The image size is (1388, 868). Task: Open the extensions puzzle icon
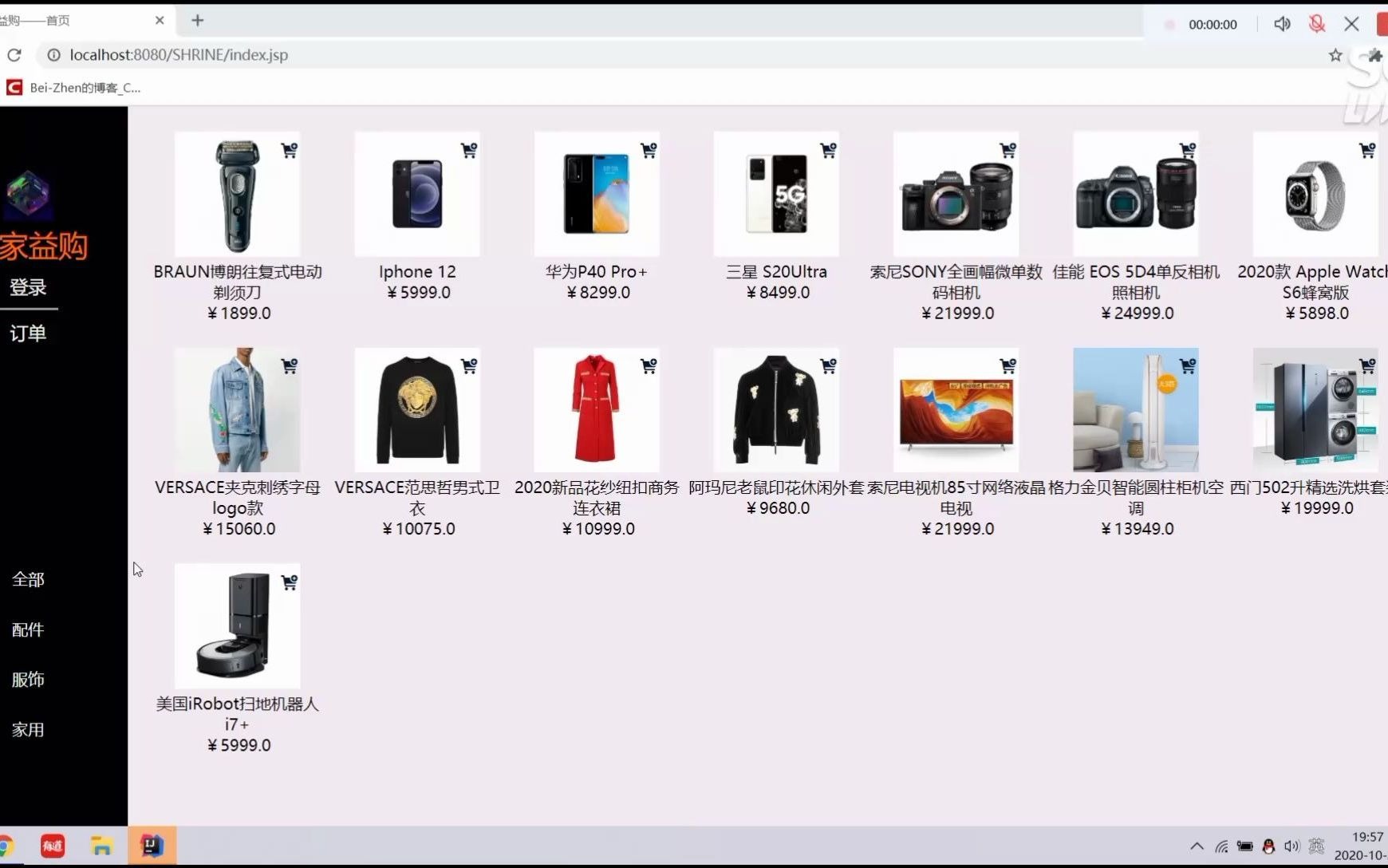coord(1375,55)
